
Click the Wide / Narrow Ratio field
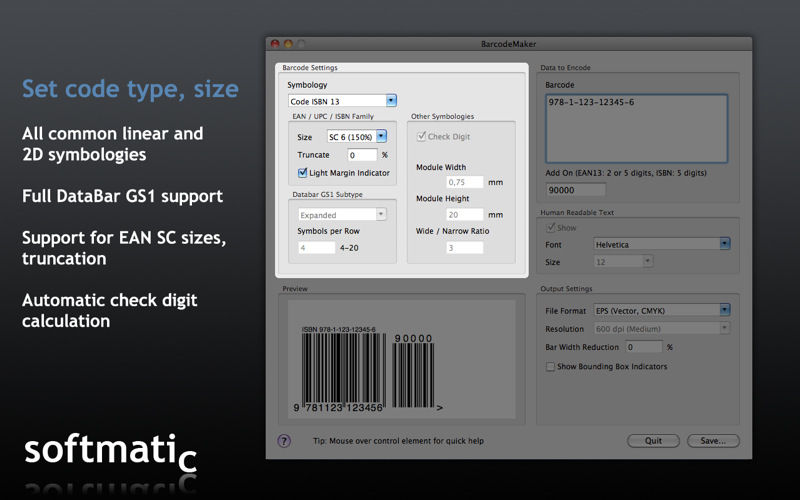(465, 248)
